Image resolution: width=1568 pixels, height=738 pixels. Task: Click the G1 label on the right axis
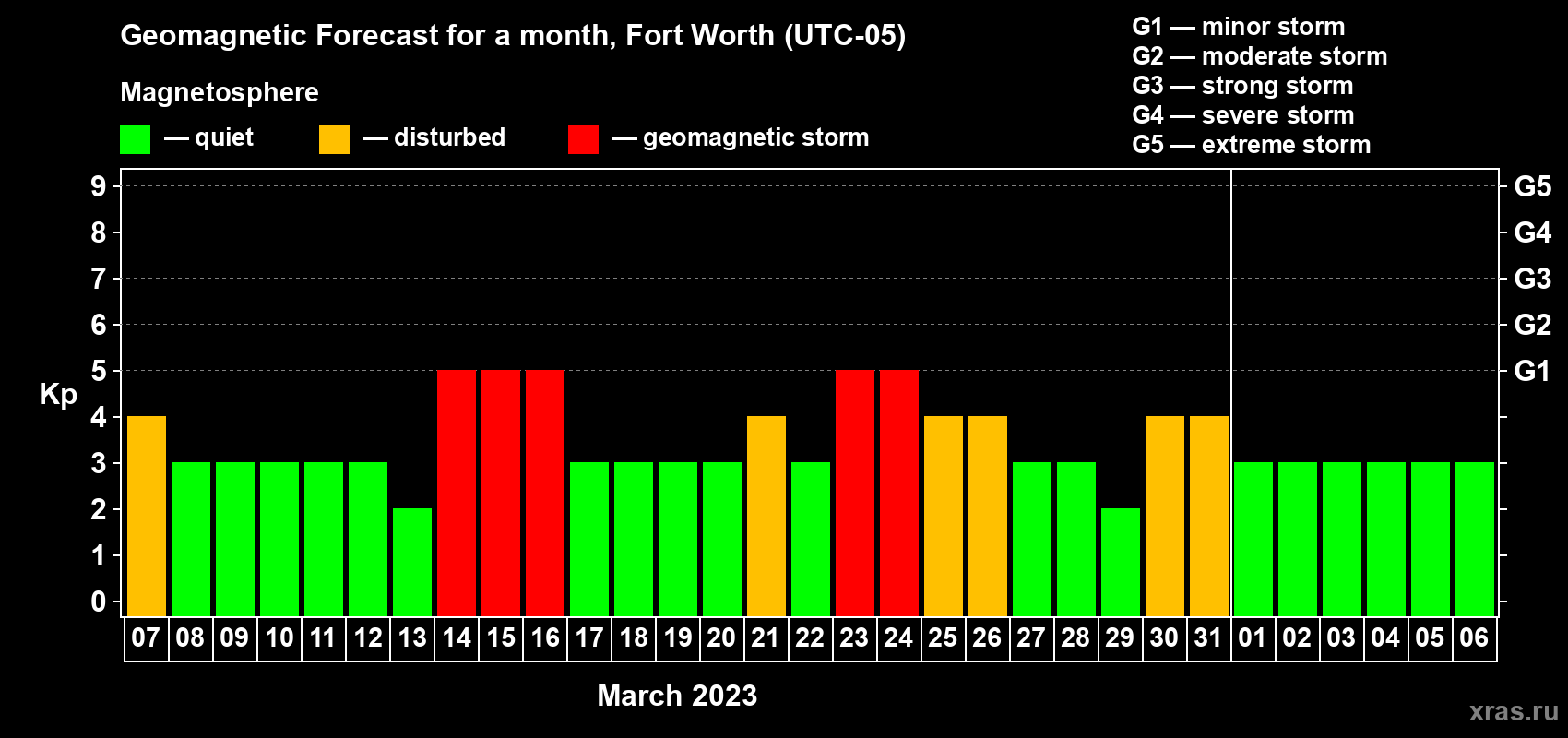point(1533,371)
